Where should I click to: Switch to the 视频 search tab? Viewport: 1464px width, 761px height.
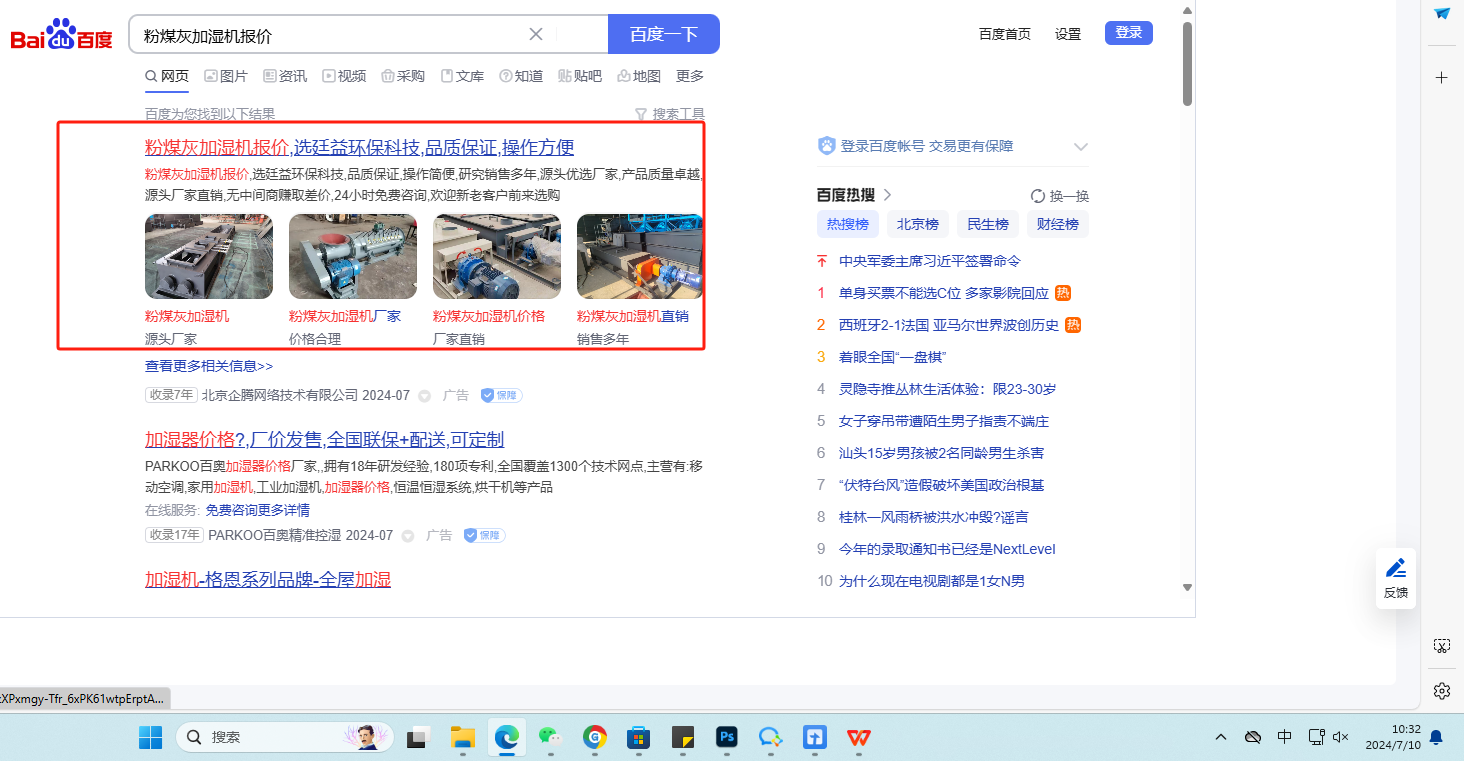[x=344, y=76]
